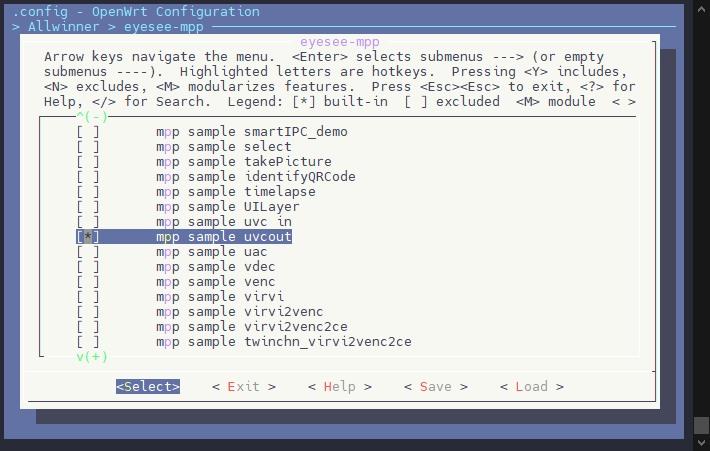
Task: Open Help from bottom buttons
Action: 340,386
